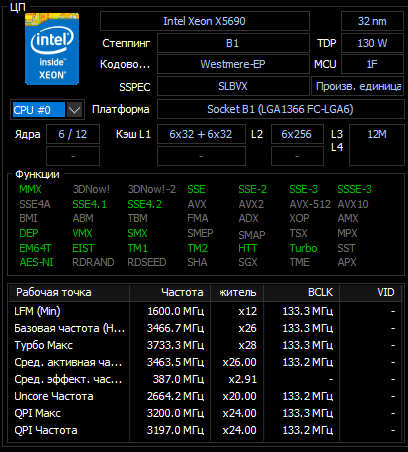Click the RDRAND feature flag
Viewport: 408px width, 452px height.
(93, 262)
